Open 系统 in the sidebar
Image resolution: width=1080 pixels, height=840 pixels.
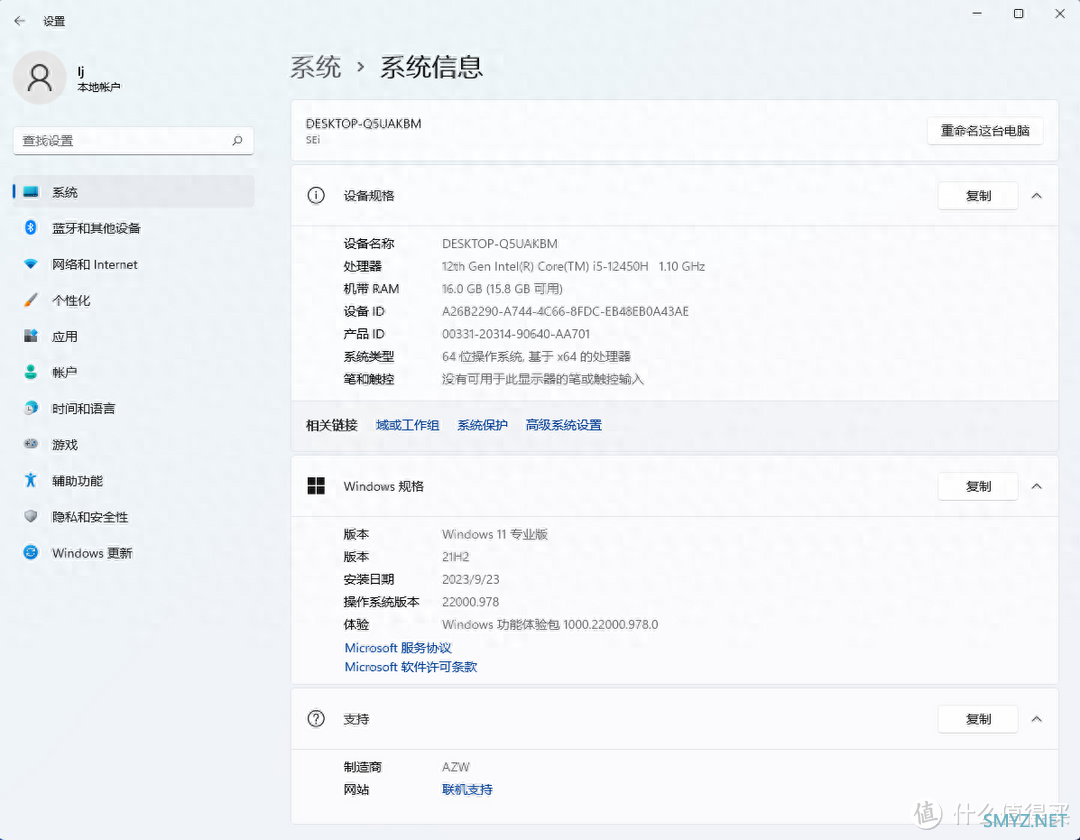pyautogui.click(x=134, y=192)
